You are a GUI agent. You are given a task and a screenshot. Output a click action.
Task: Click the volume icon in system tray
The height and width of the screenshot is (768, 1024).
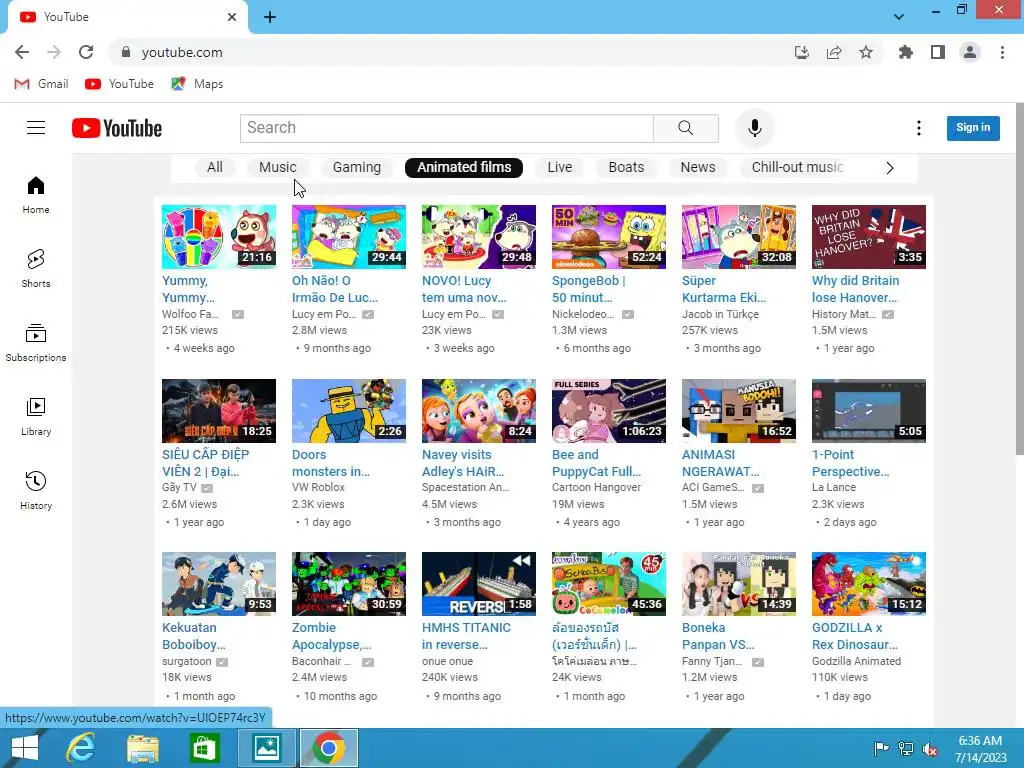pyautogui.click(x=929, y=749)
